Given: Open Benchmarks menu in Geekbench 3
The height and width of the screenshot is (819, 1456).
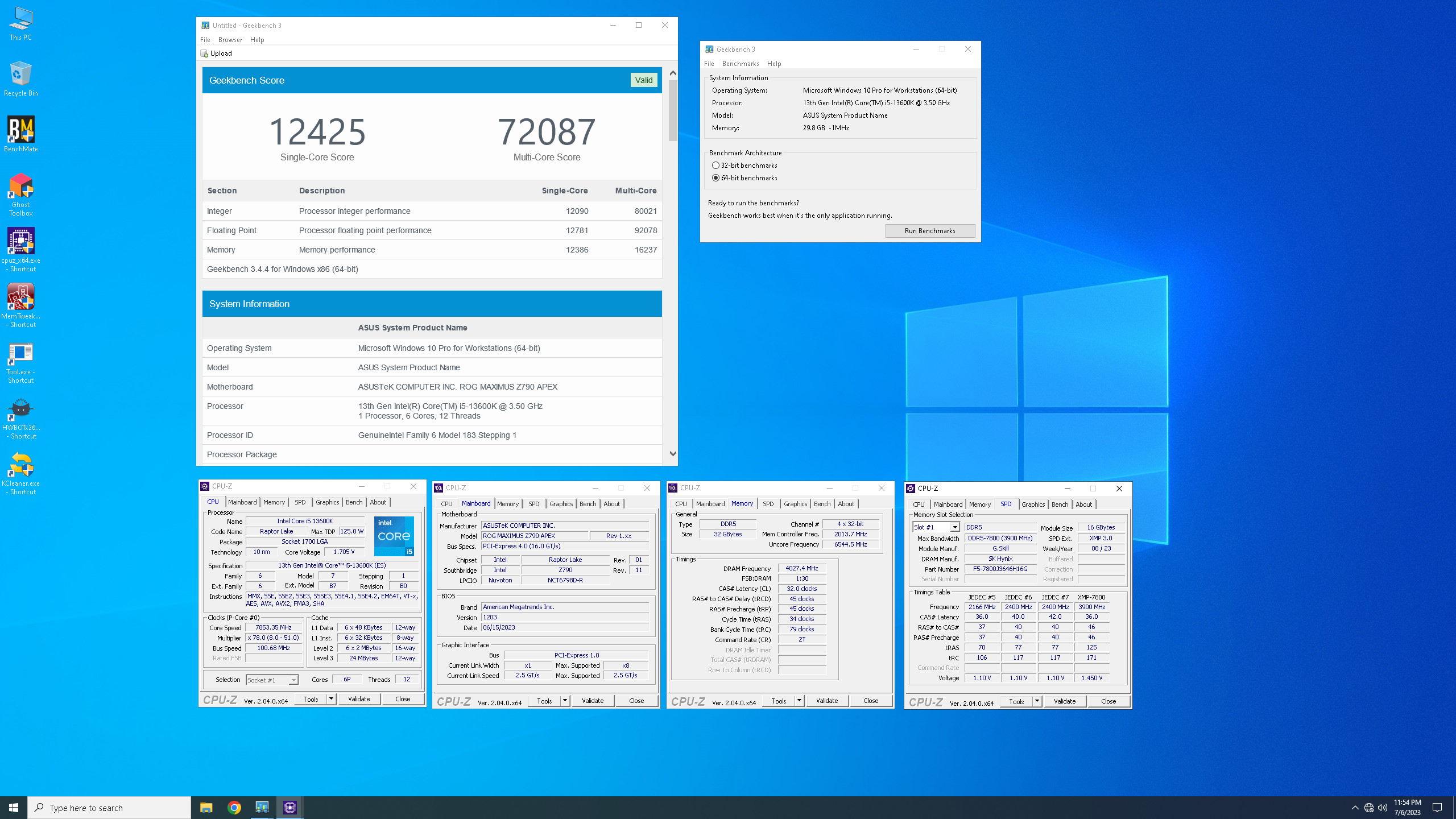Looking at the screenshot, I should coord(741,64).
